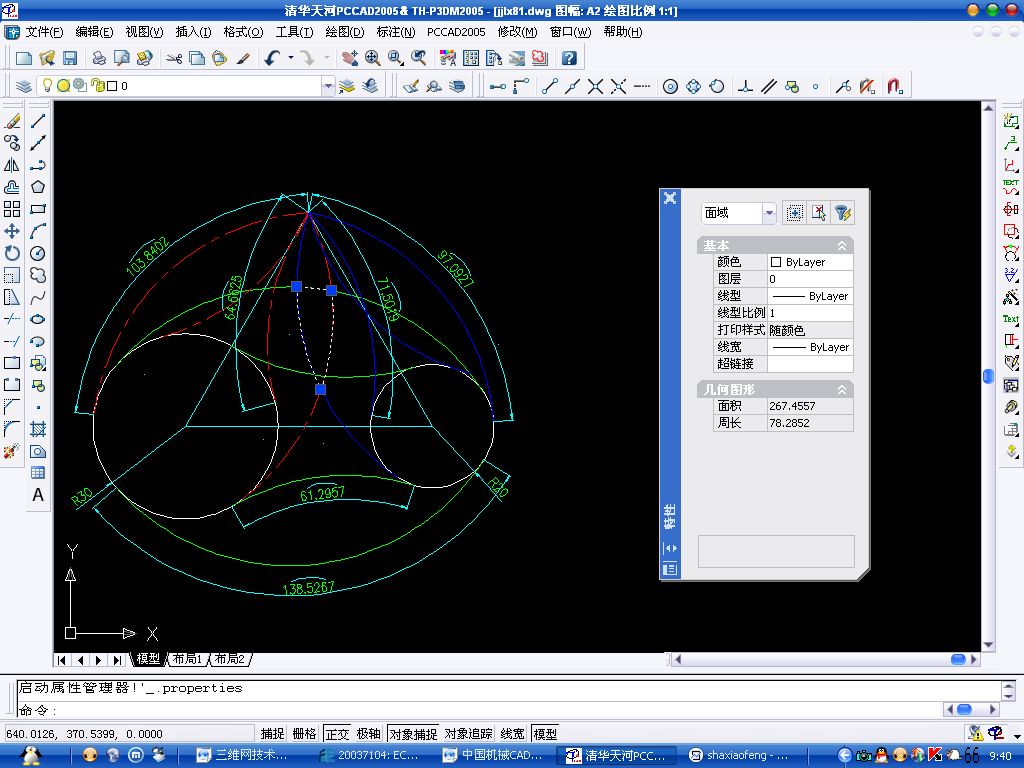This screenshot has width=1024, height=768.
Task: Toggle 正交 ortho mode in status bar
Action: (337, 733)
